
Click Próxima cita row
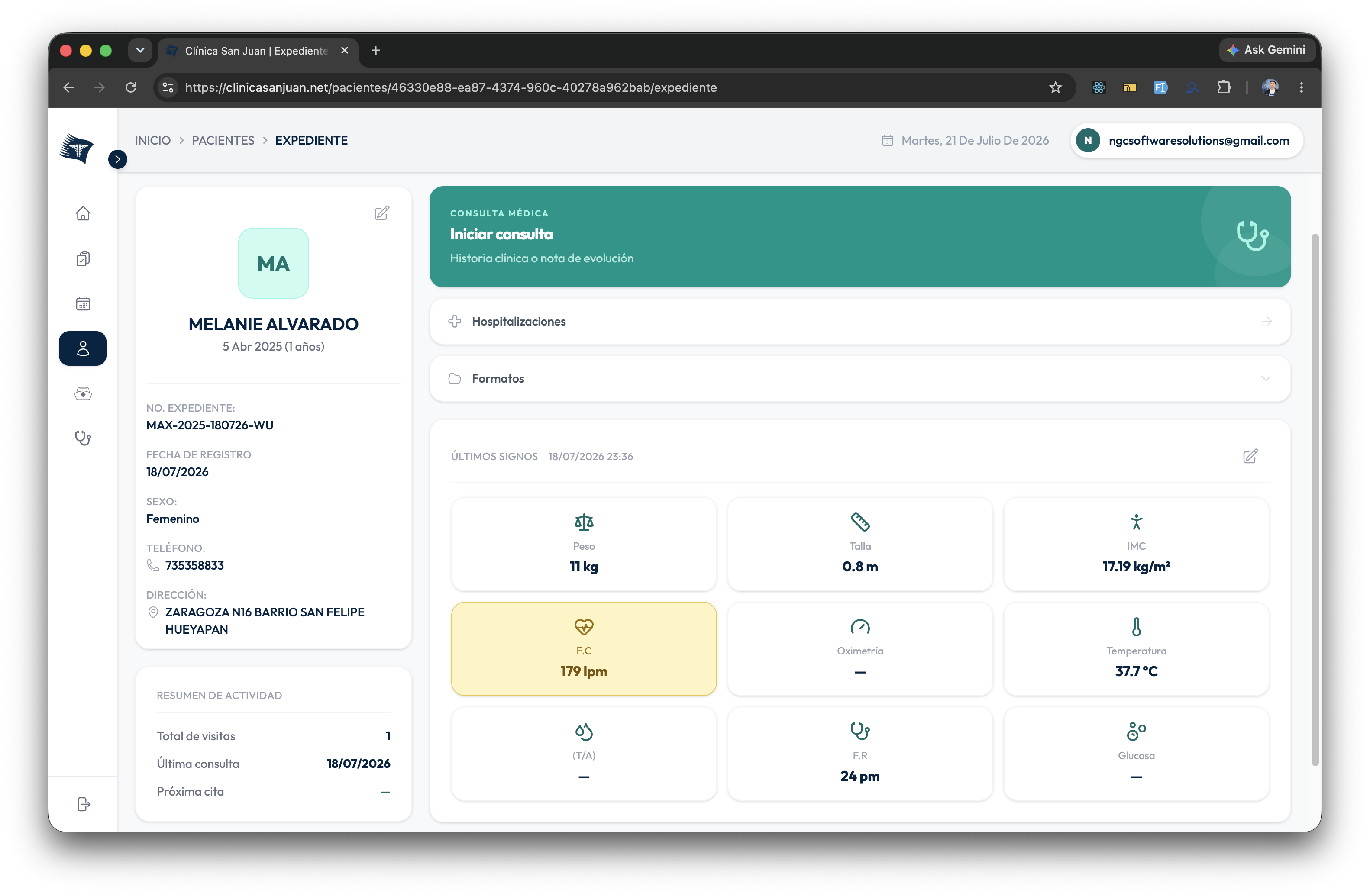tap(273, 791)
